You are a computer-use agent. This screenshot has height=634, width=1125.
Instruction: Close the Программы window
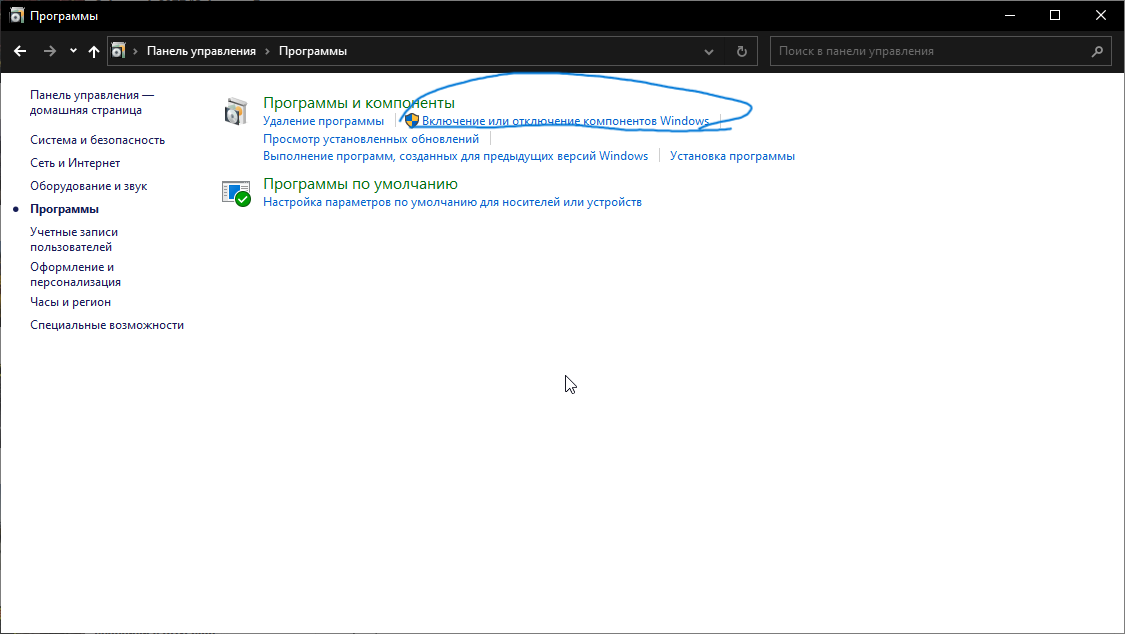[1101, 15]
